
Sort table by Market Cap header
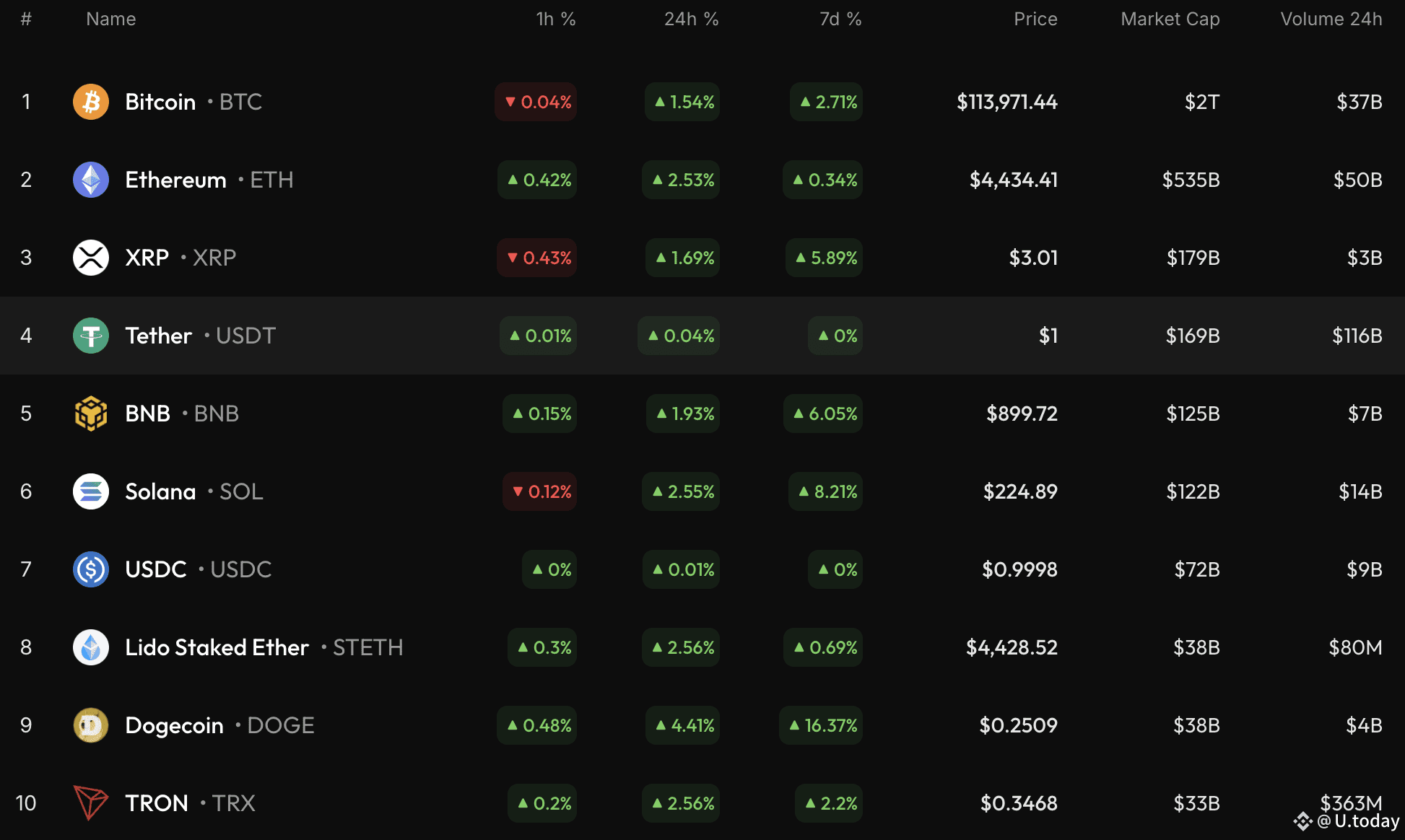[1170, 19]
